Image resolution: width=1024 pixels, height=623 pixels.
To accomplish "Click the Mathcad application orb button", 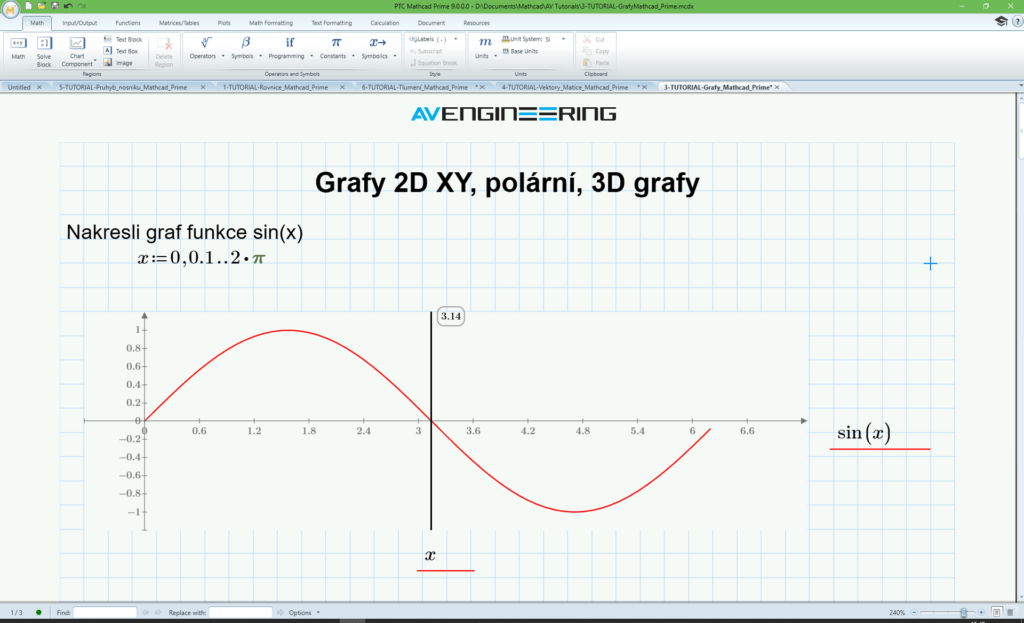I will point(10,9).
